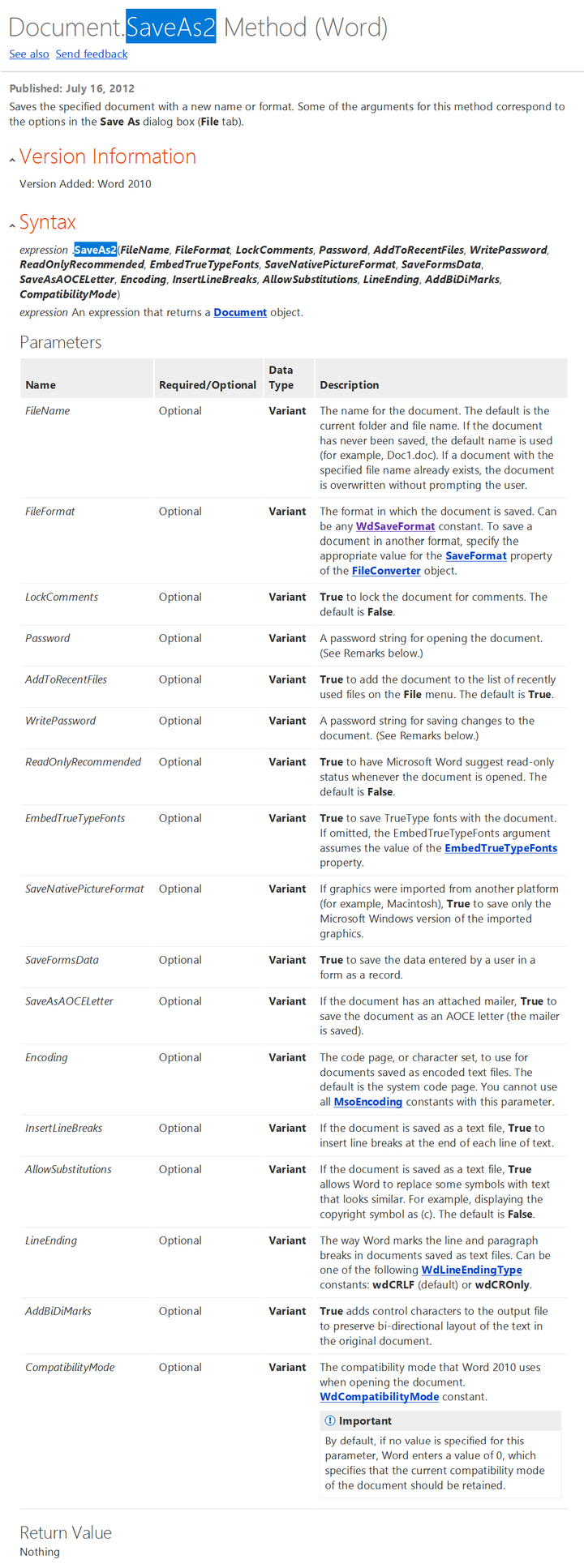584x1568 pixels.
Task: Open the SaveFormat property link
Action: pos(476,555)
